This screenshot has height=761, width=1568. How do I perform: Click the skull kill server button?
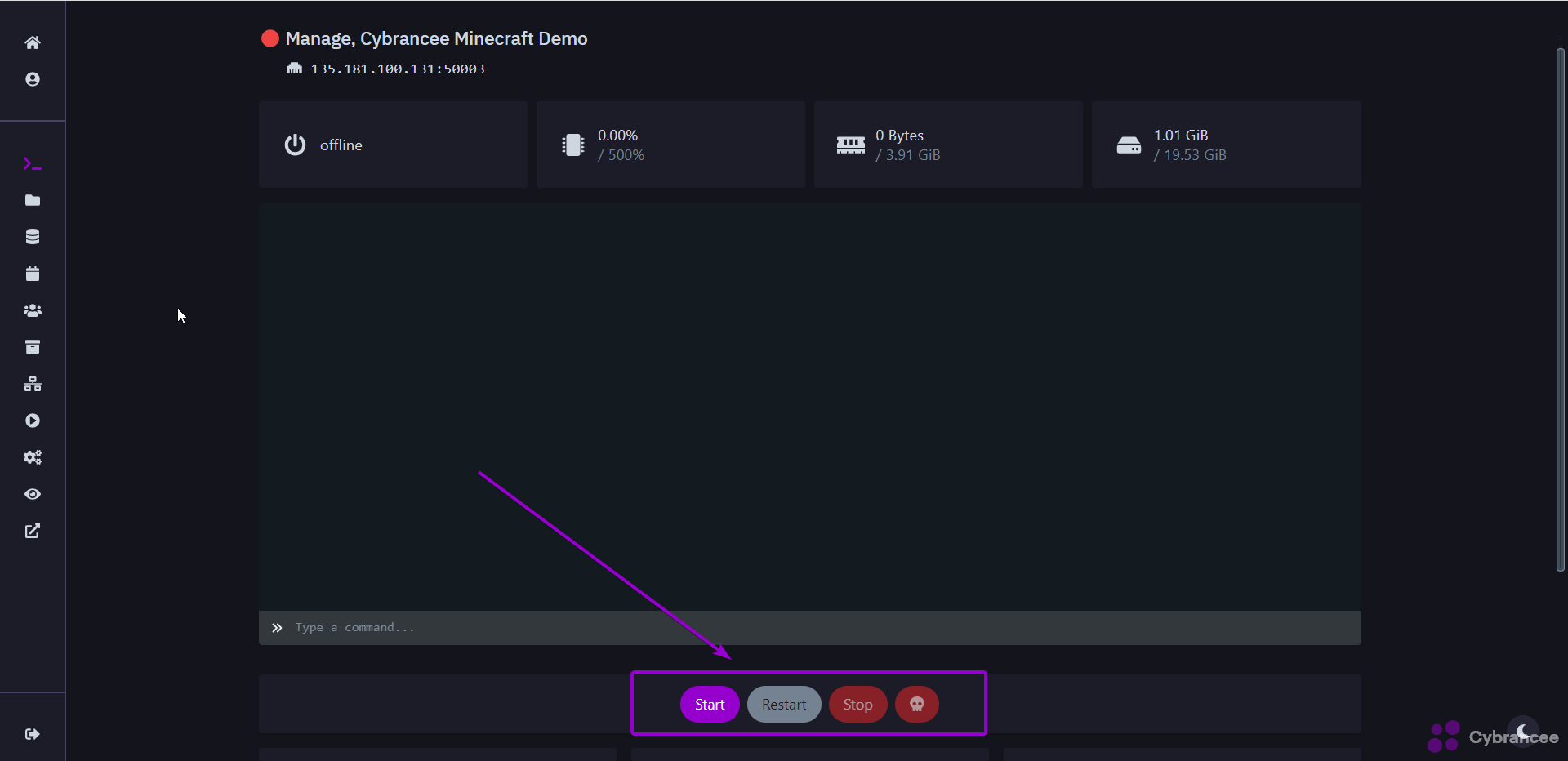(916, 705)
